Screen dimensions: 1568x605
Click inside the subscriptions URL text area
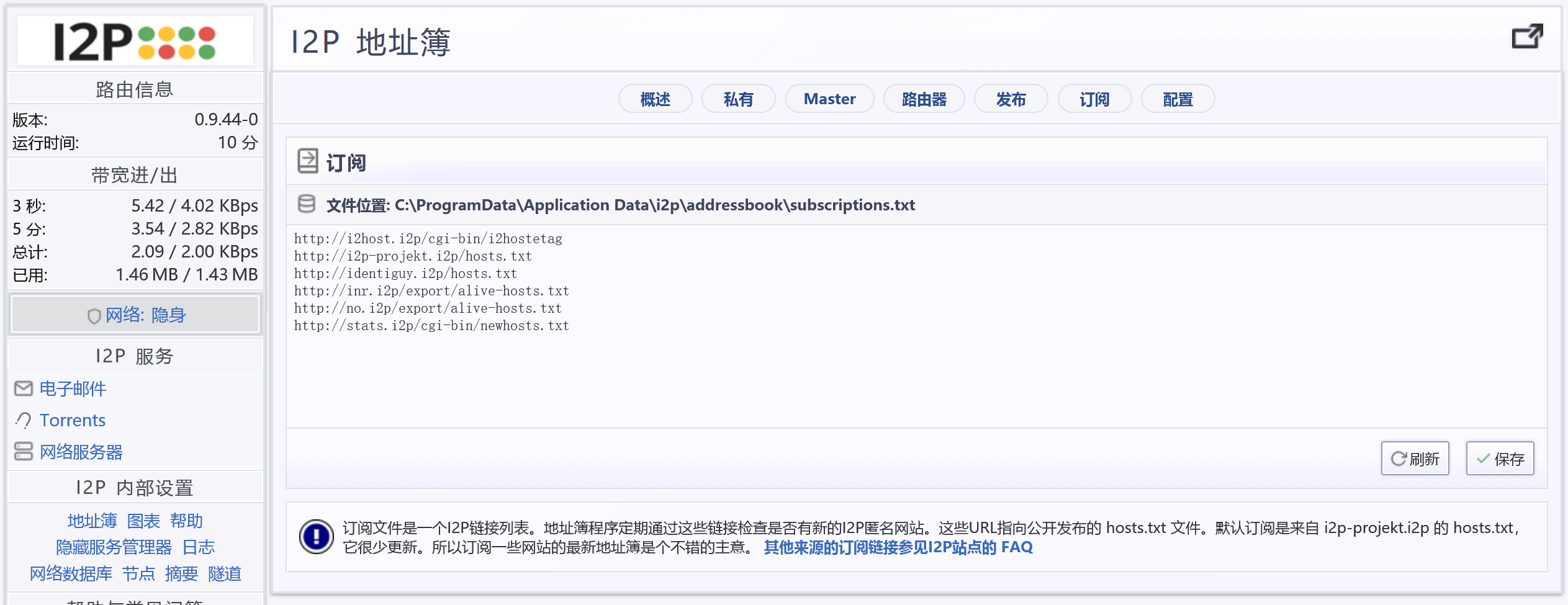tap(916, 372)
